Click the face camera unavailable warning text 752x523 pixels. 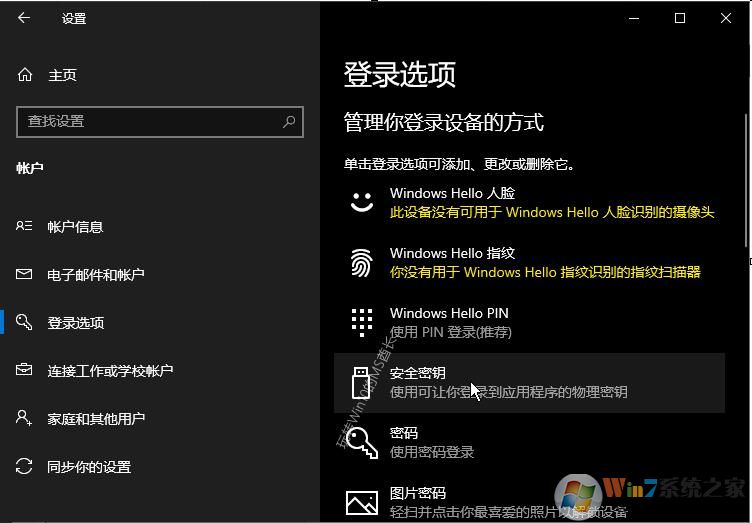point(552,212)
